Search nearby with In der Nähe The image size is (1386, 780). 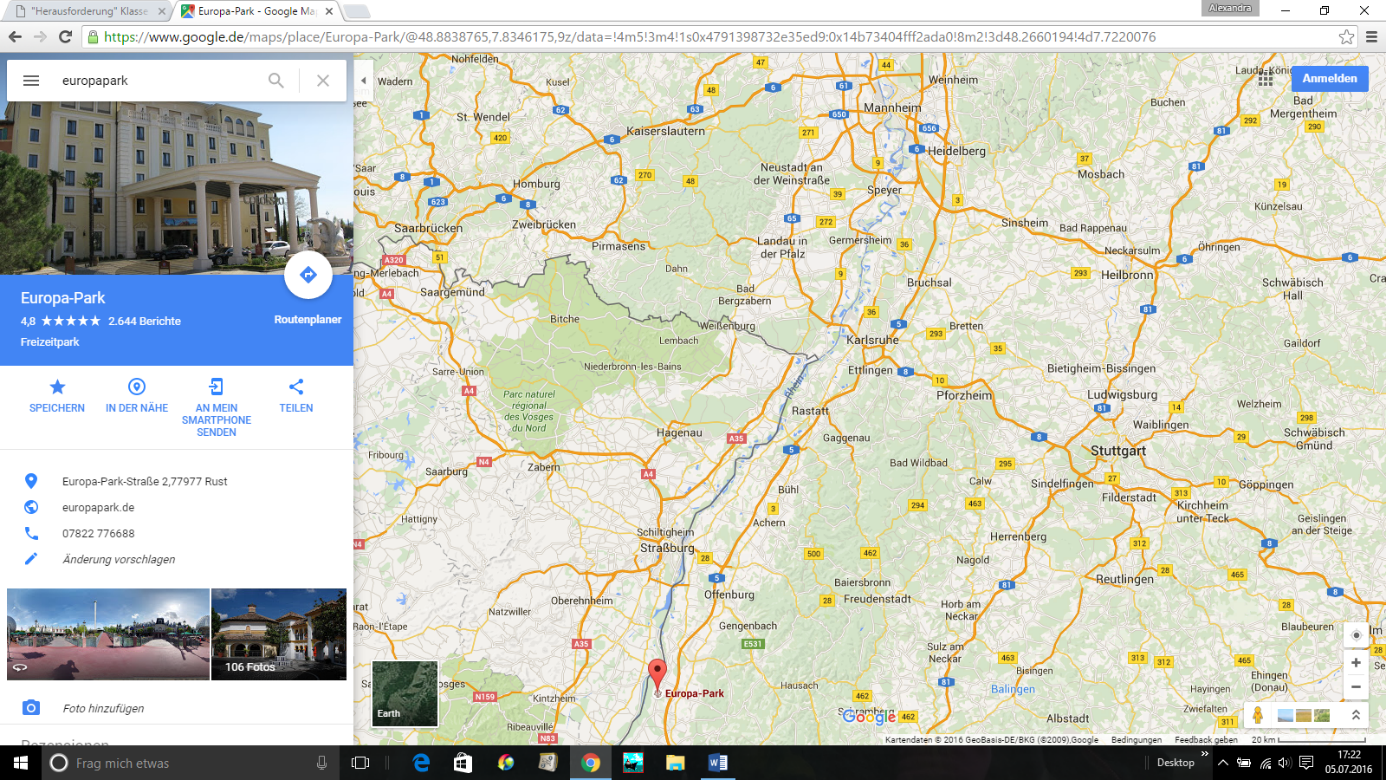pos(137,396)
